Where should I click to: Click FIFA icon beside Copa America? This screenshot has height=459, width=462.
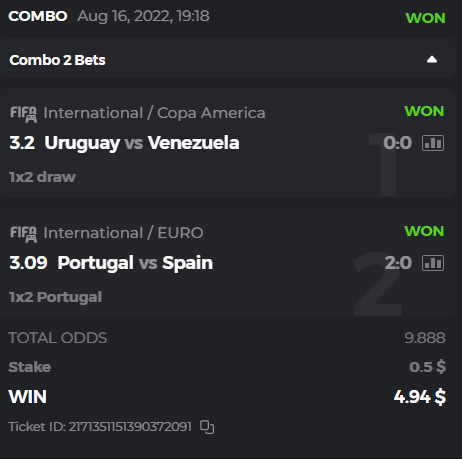[x=23, y=114]
